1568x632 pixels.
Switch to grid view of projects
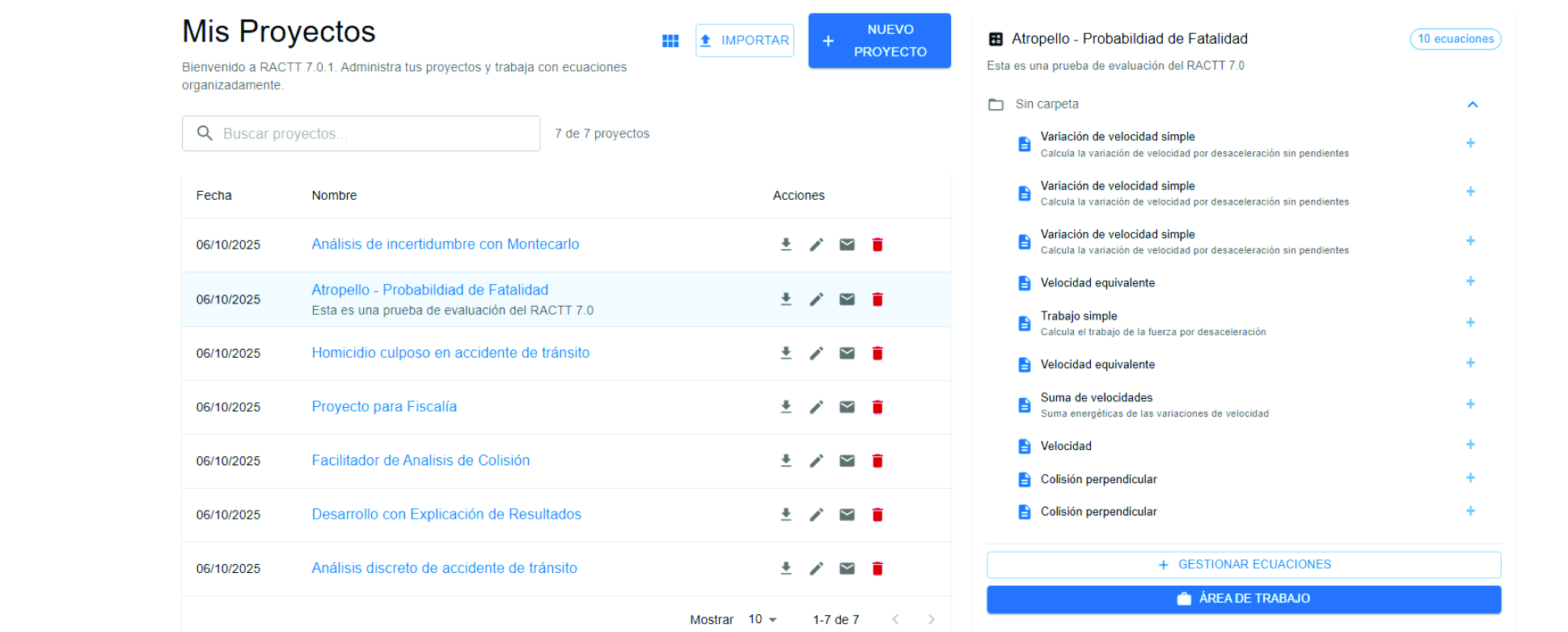pos(670,40)
